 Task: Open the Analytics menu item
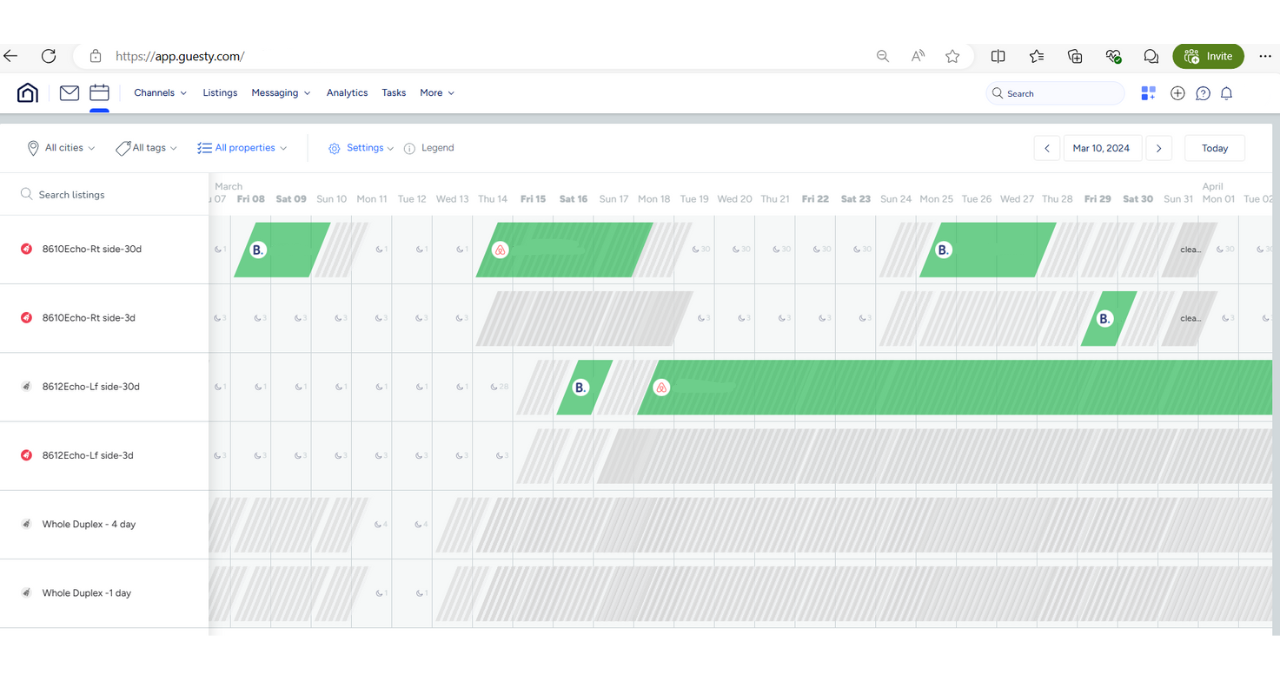tap(347, 93)
